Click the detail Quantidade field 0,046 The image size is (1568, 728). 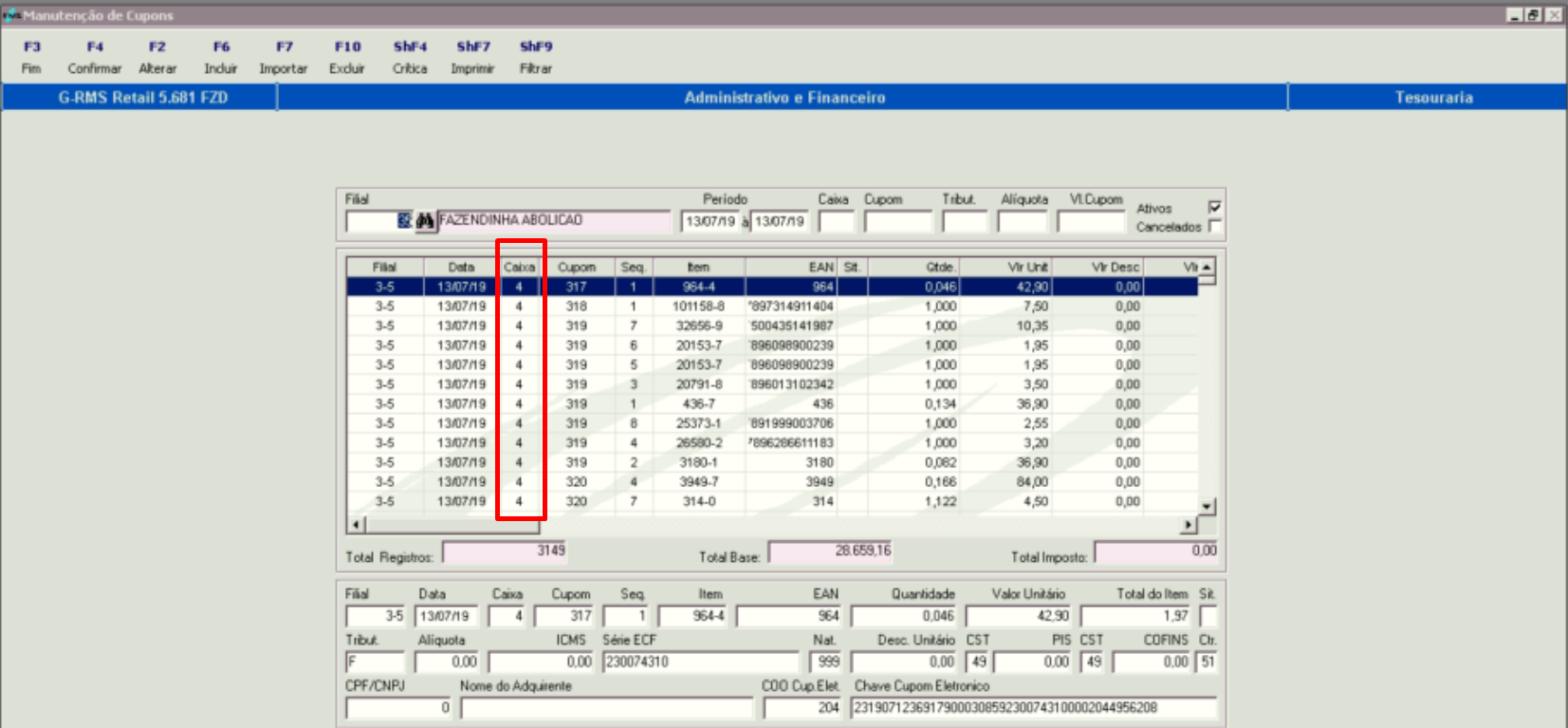pyautogui.click(x=904, y=616)
